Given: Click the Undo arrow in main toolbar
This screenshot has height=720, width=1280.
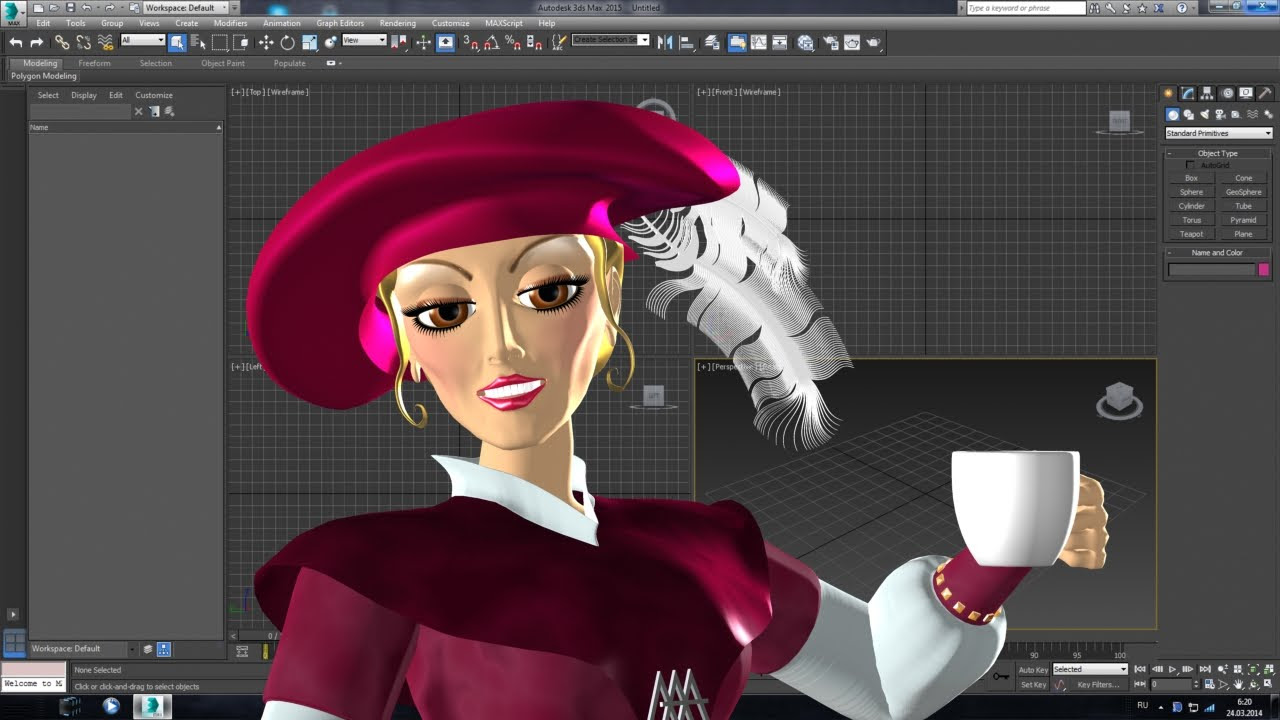Looking at the screenshot, I should 15,42.
